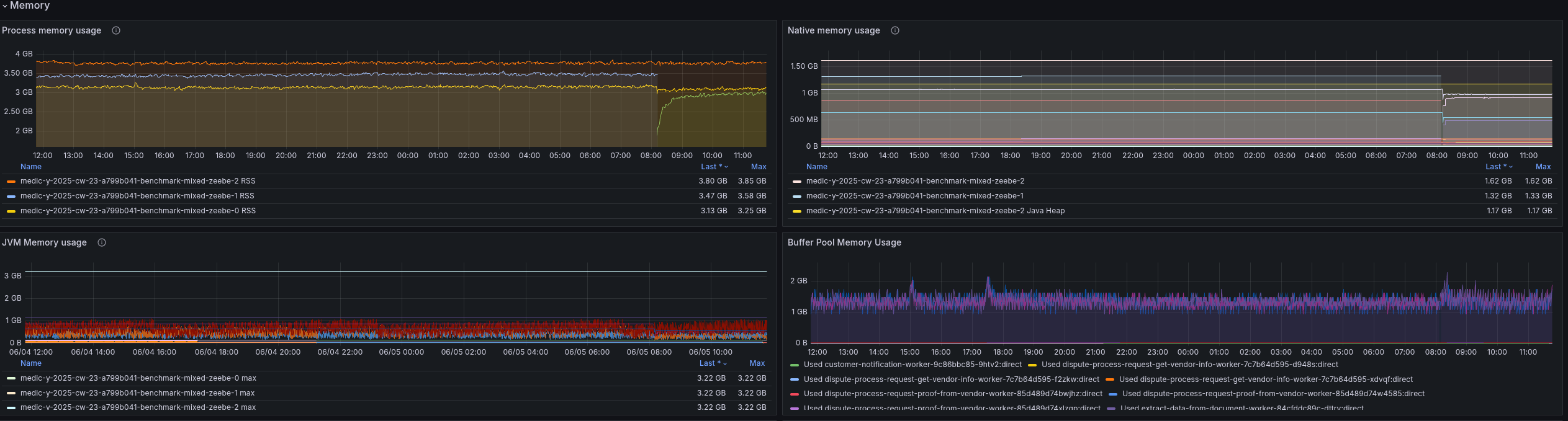
Task: Click the 1.32 GB Last value
Action: 1498,196
